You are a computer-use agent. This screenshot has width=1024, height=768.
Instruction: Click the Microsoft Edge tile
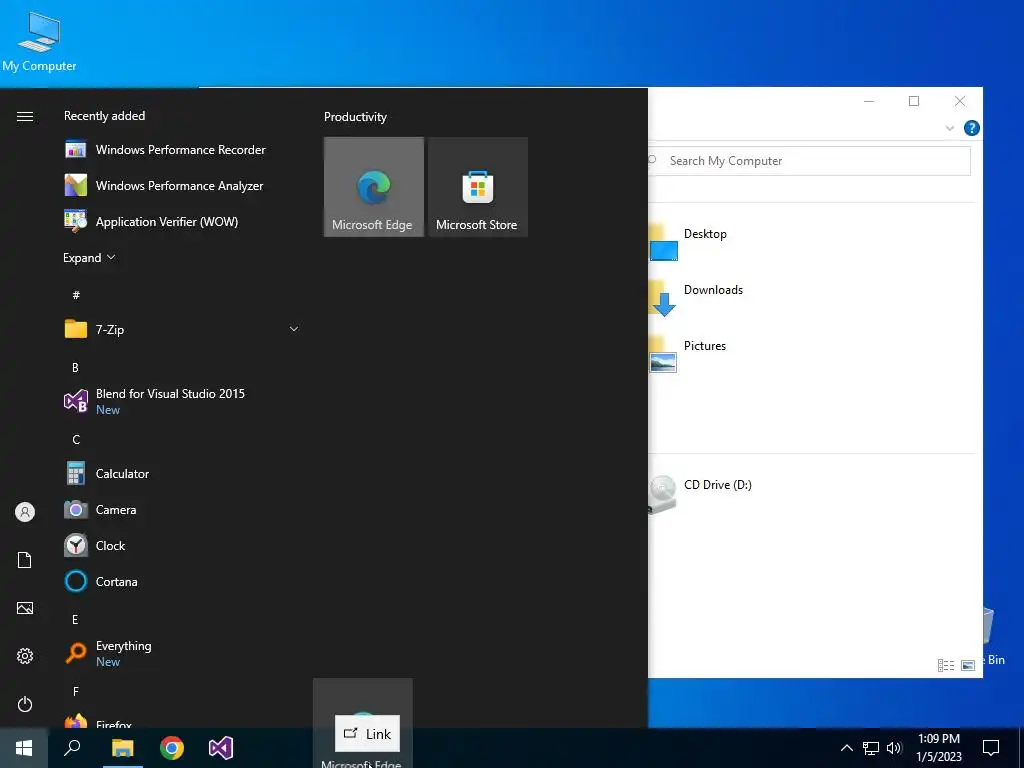374,187
